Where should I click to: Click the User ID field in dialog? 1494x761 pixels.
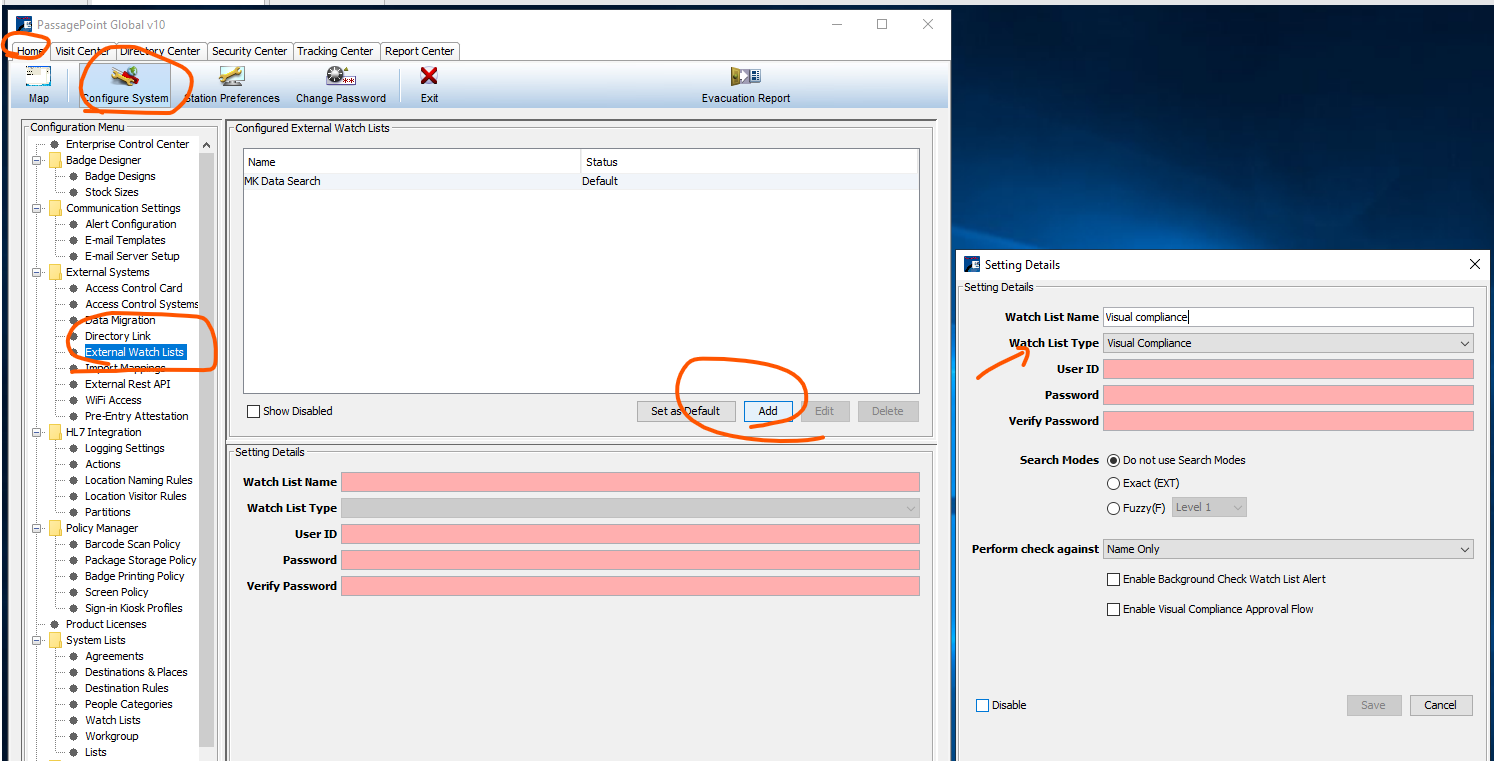tap(1288, 369)
